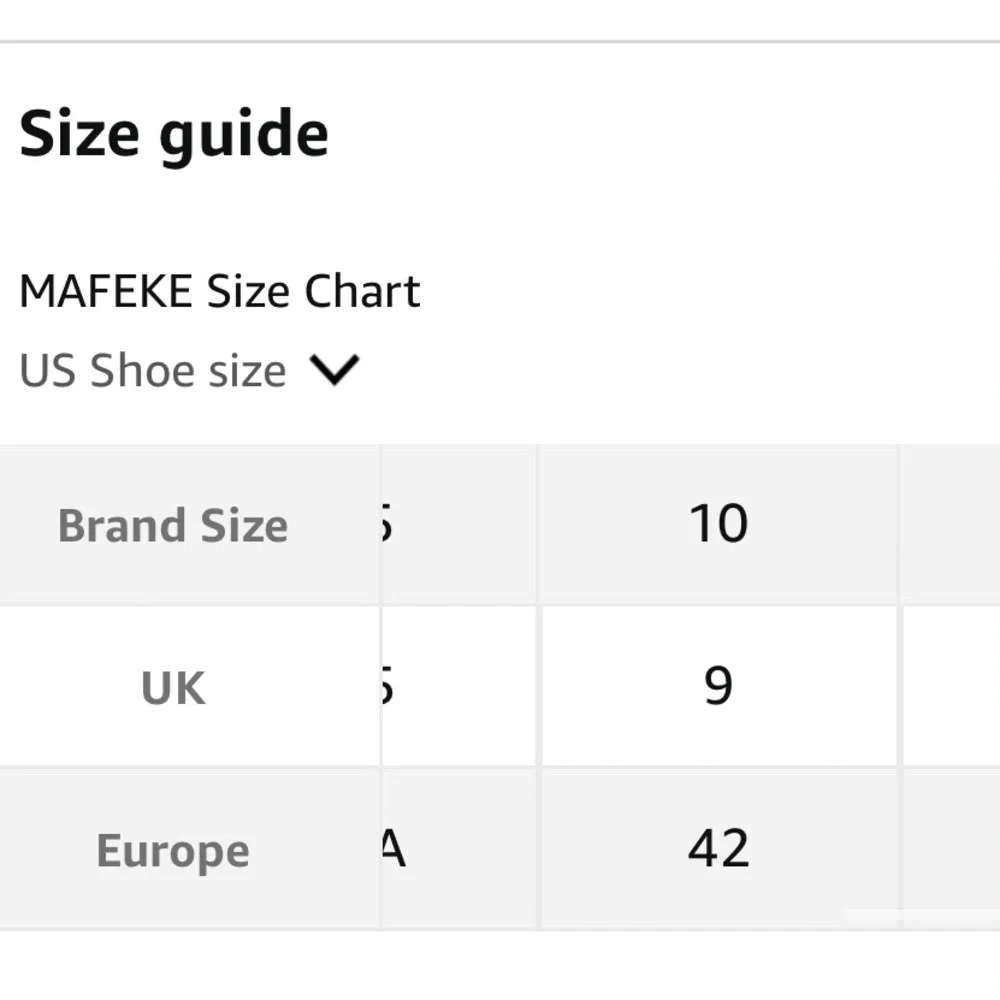This screenshot has height=1000, width=1000.
Task: Click the cut-off UK cell left of 9
Action: point(459,686)
